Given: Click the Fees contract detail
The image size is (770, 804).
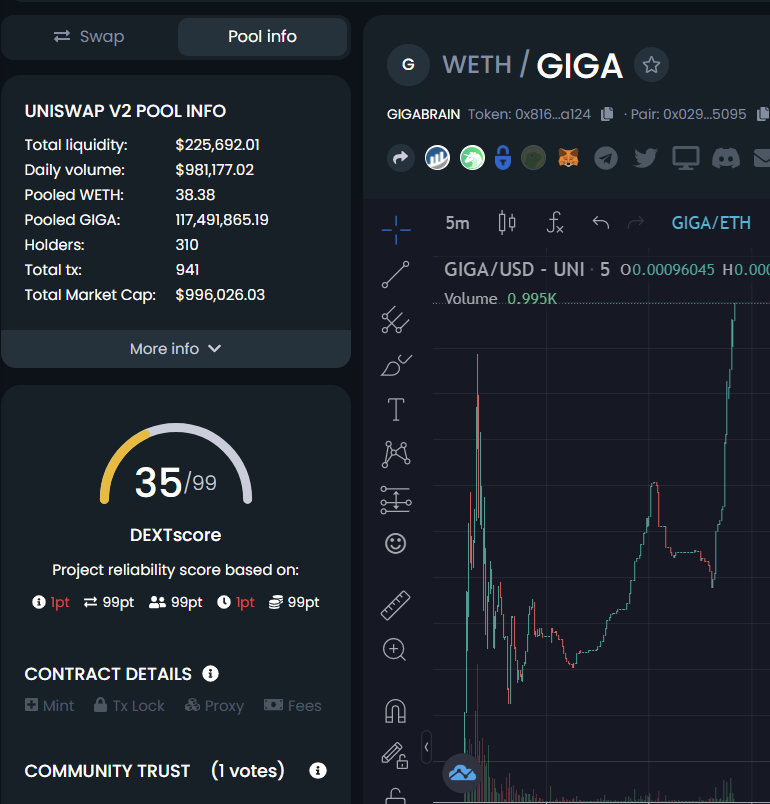Looking at the screenshot, I should click(x=293, y=706).
